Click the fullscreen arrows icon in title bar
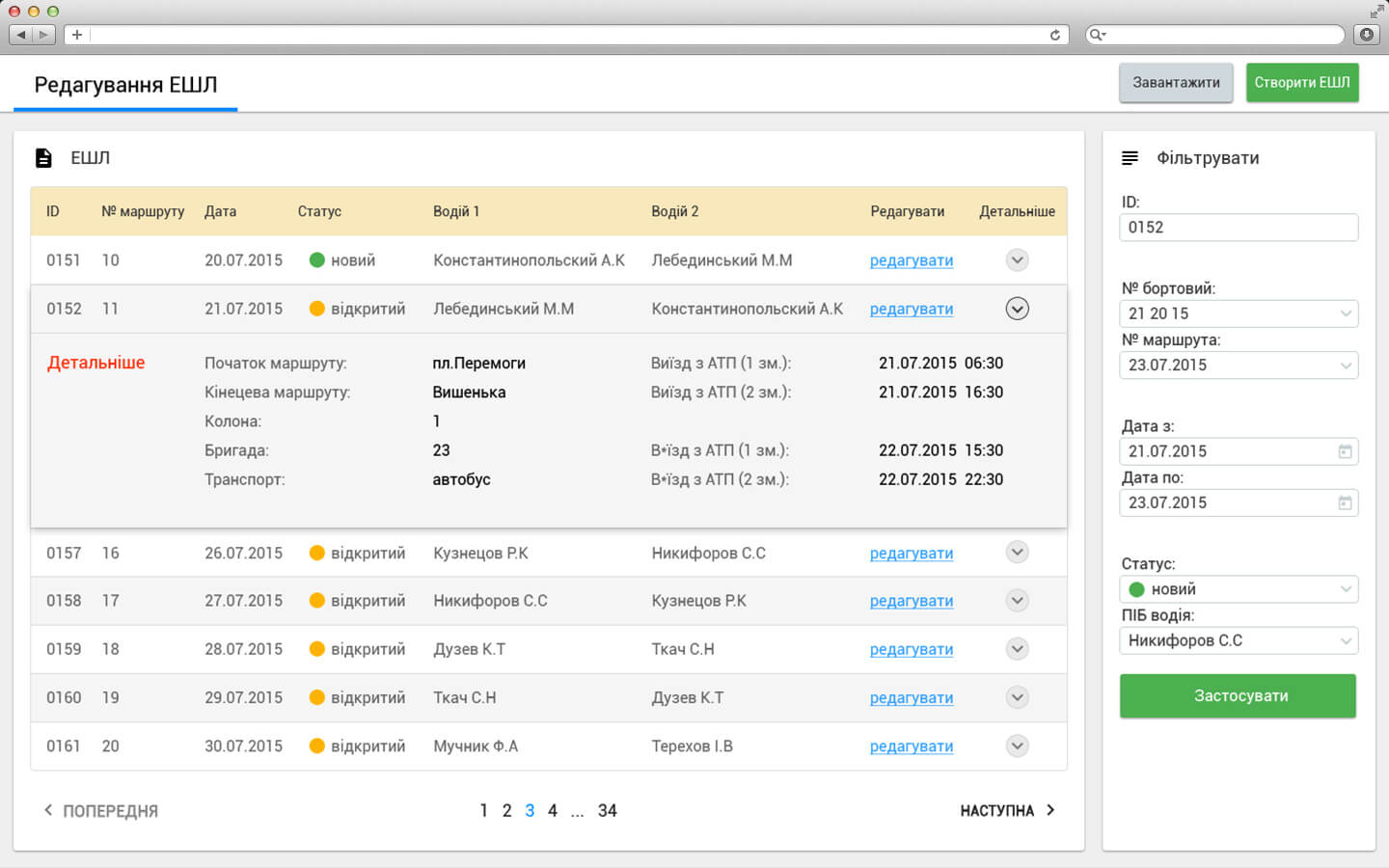The height and width of the screenshot is (868, 1389). coord(1376,12)
